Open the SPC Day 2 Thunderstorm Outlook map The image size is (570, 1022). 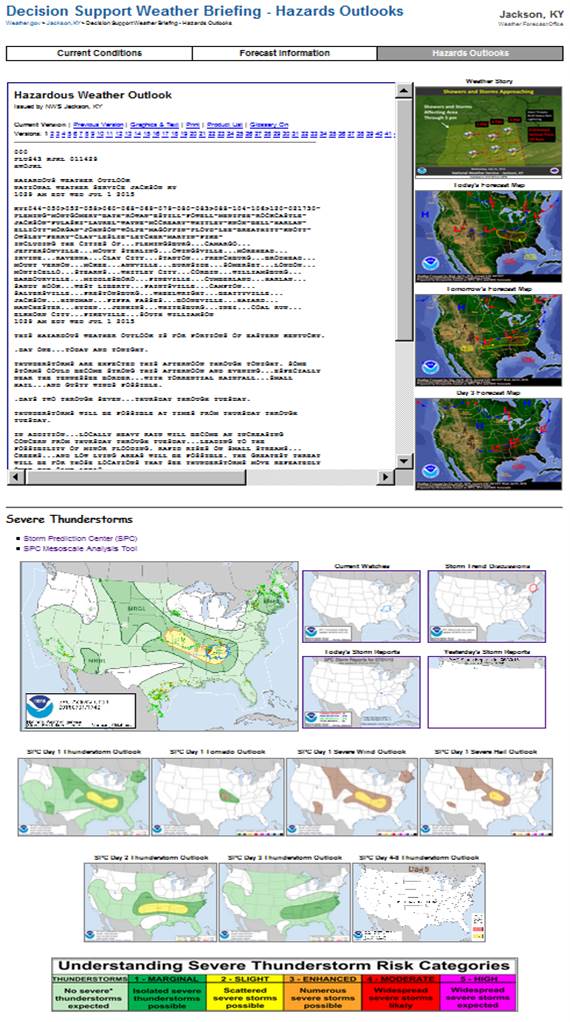point(150,903)
